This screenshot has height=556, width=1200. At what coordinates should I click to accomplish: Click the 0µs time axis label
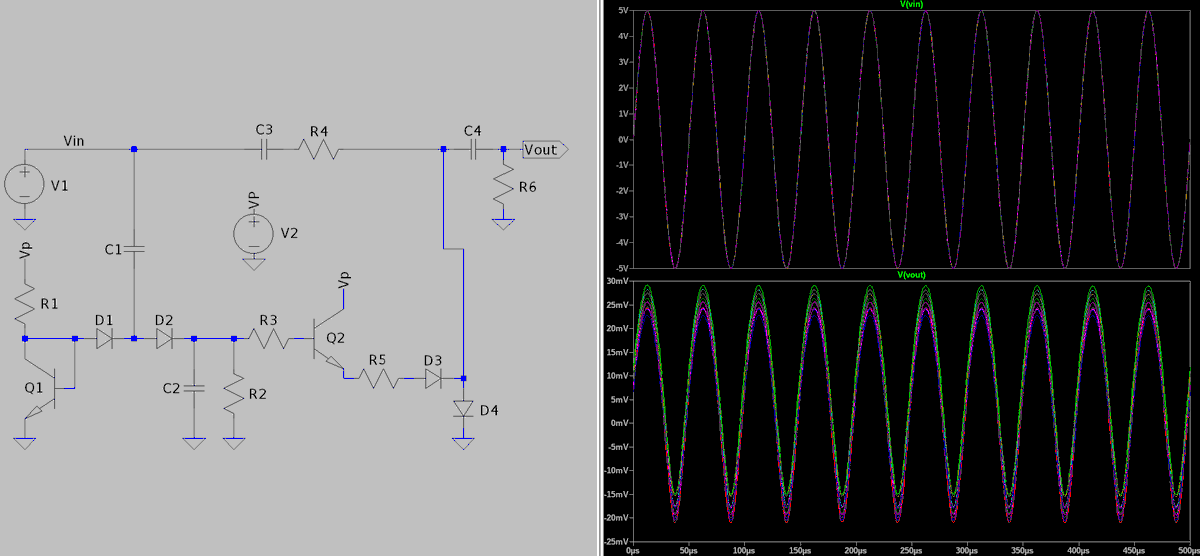click(632, 550)
